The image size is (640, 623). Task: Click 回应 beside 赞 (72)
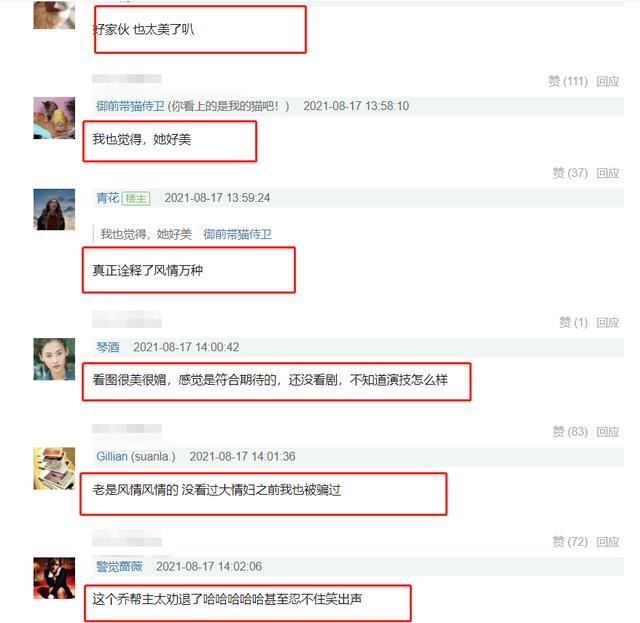click(608, 542)
